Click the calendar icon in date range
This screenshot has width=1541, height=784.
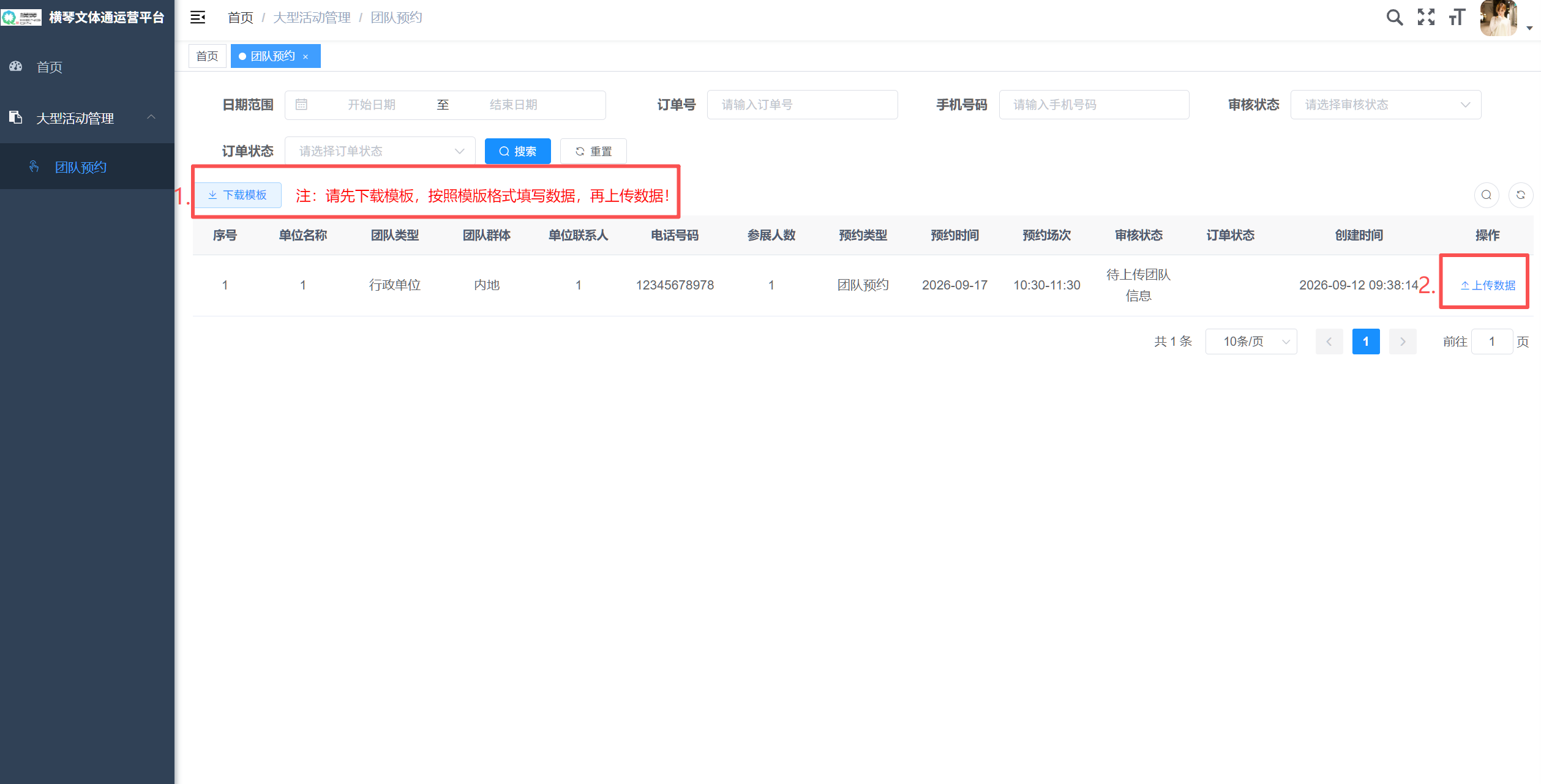(x=301, y=105)
